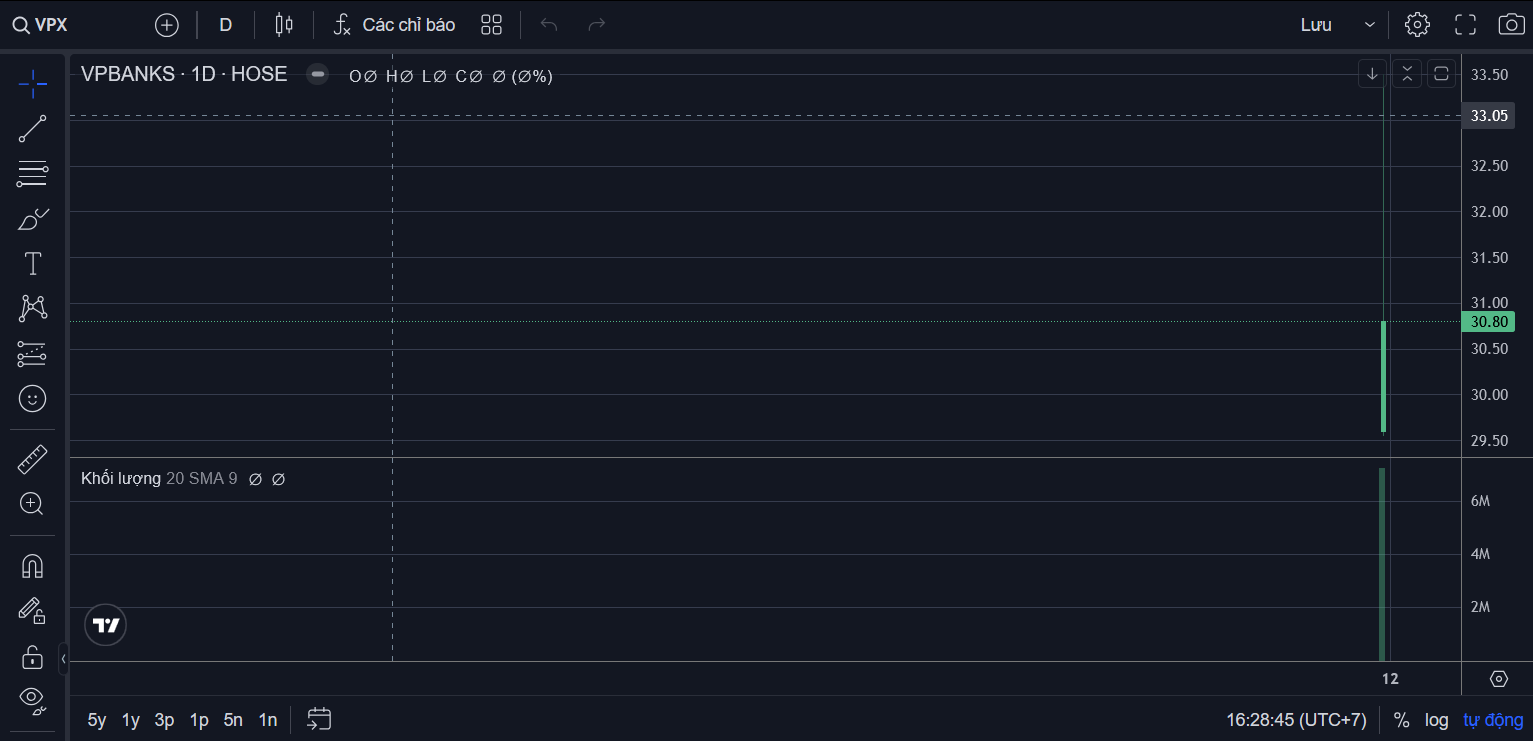Select the 1y time range
The image size is (1533, 741).
coord(131,720)
